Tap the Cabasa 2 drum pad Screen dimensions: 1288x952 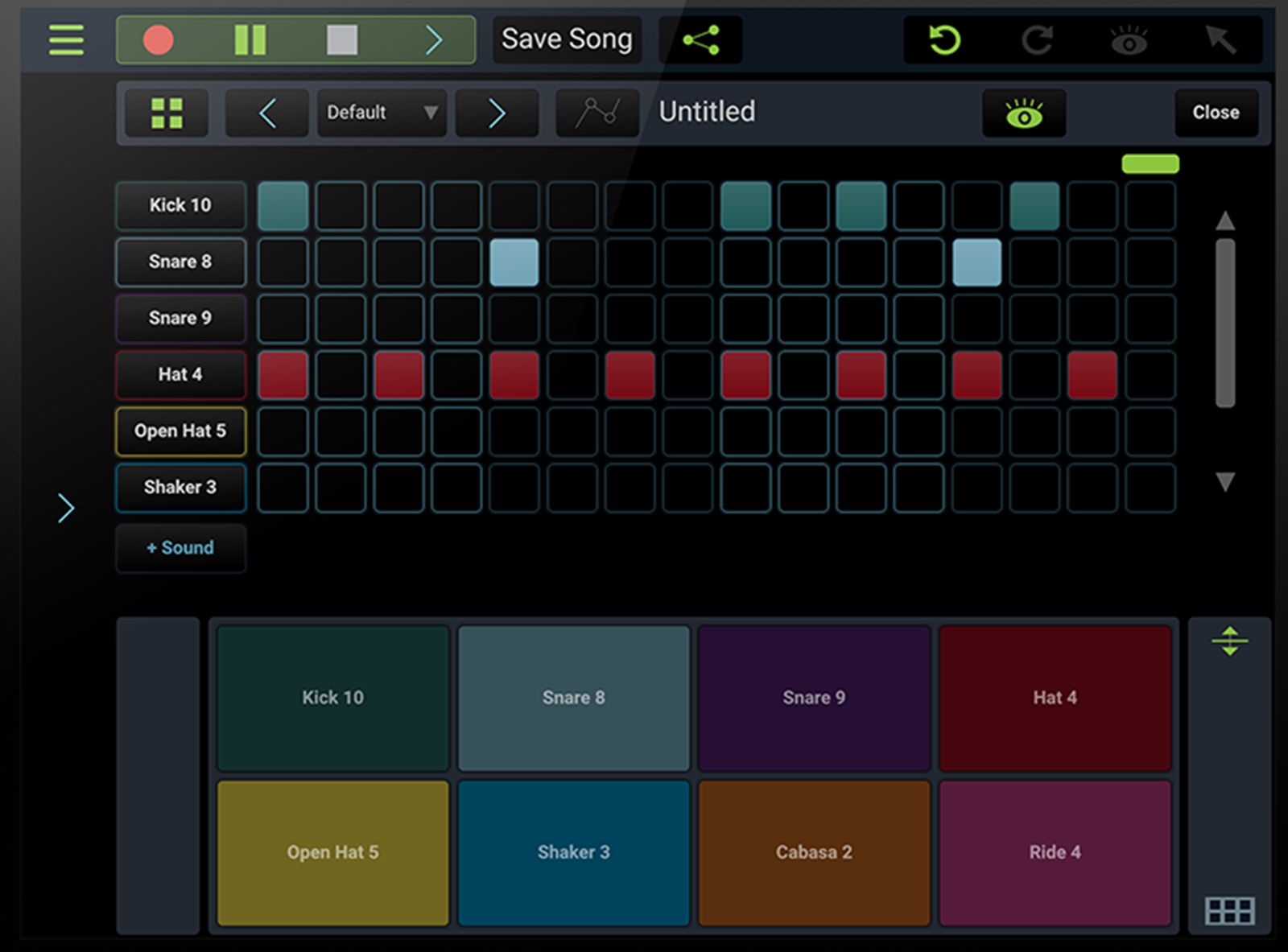[814, 852]
